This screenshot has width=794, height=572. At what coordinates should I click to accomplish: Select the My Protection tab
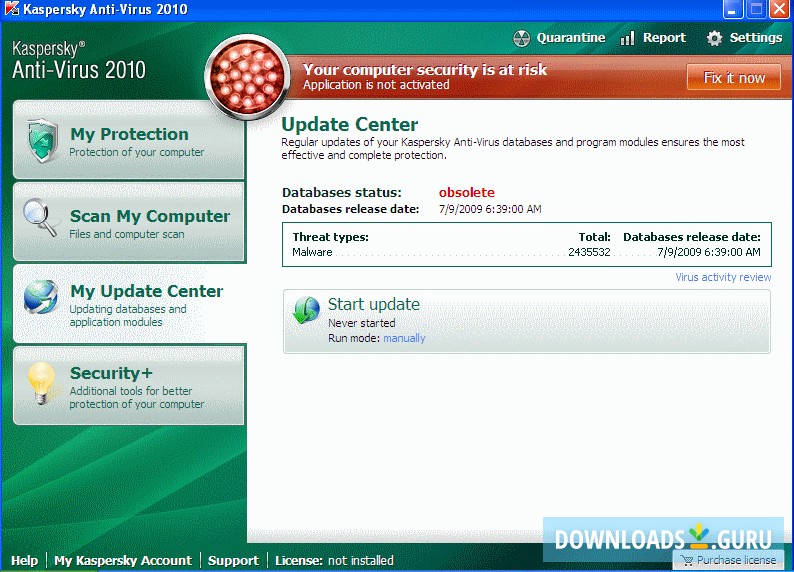(129, 140)
